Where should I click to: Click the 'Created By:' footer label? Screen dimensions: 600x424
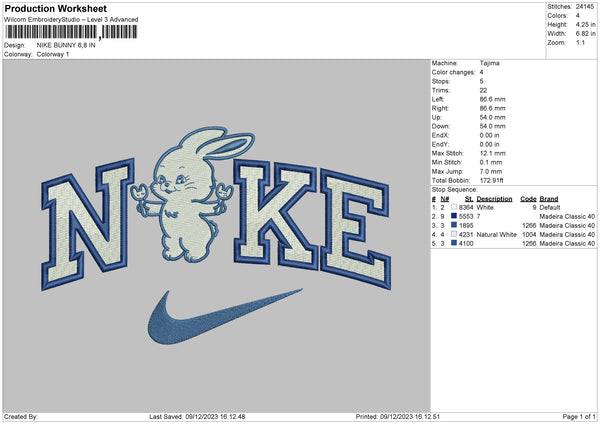[21, 417]
